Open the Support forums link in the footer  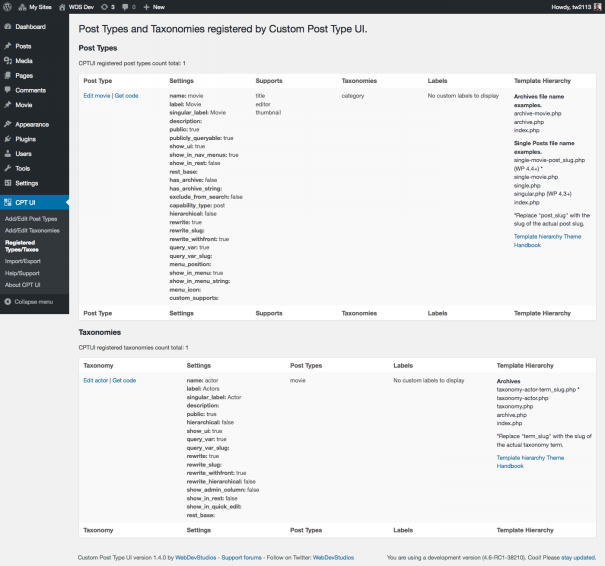point(241,556)
